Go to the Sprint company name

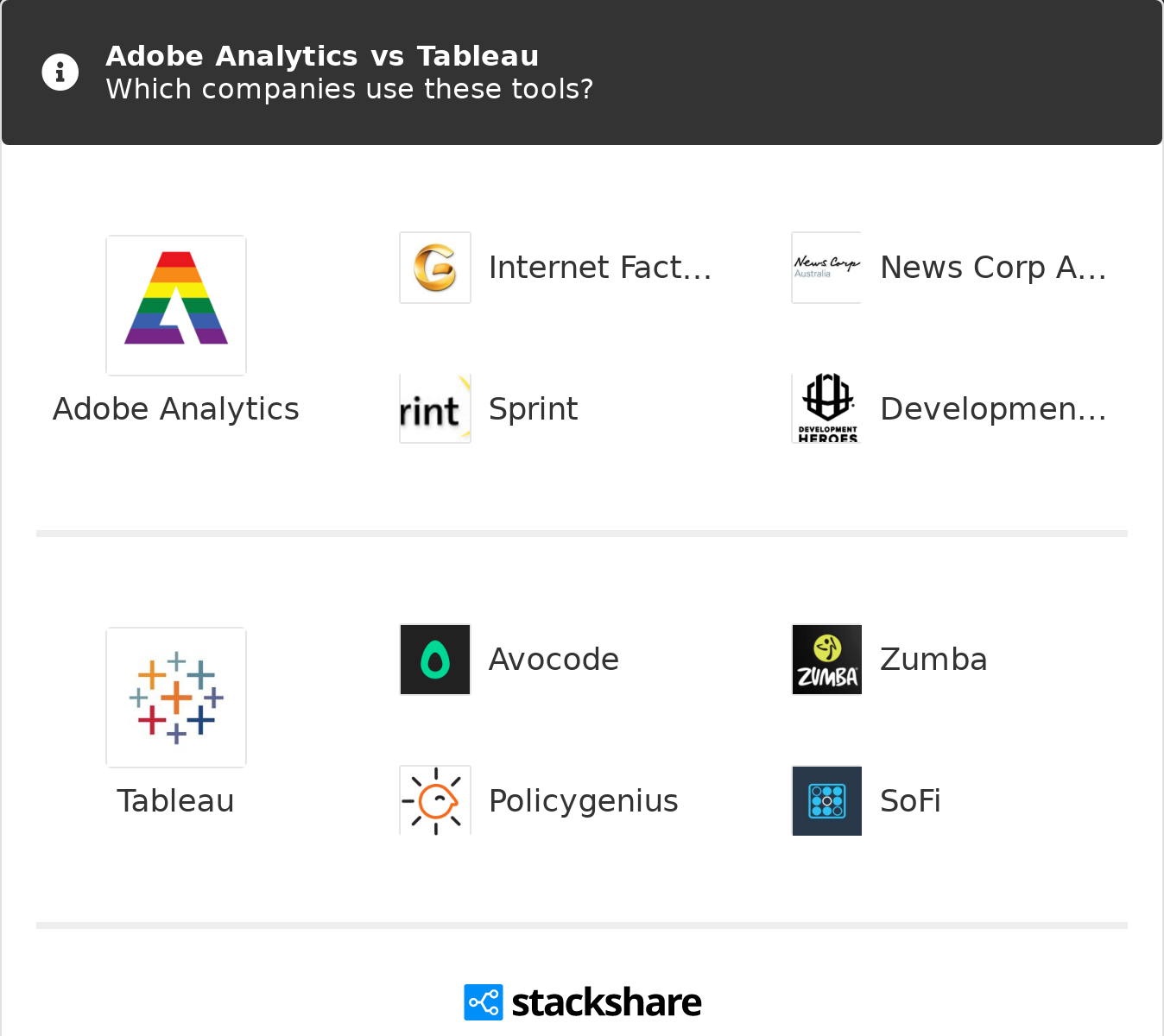(x=534, y=409)
